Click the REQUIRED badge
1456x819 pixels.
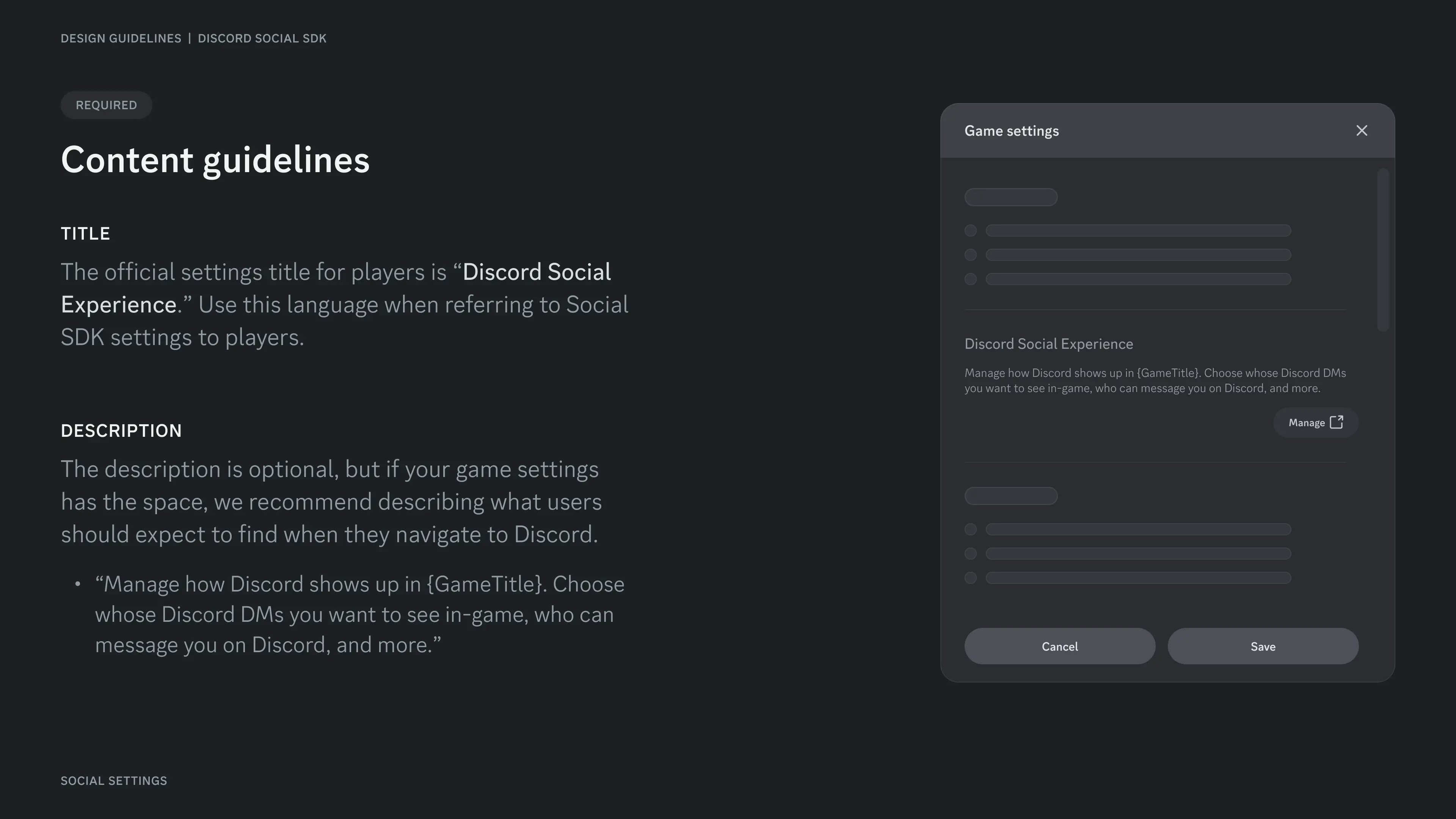[x=106, y=105]
